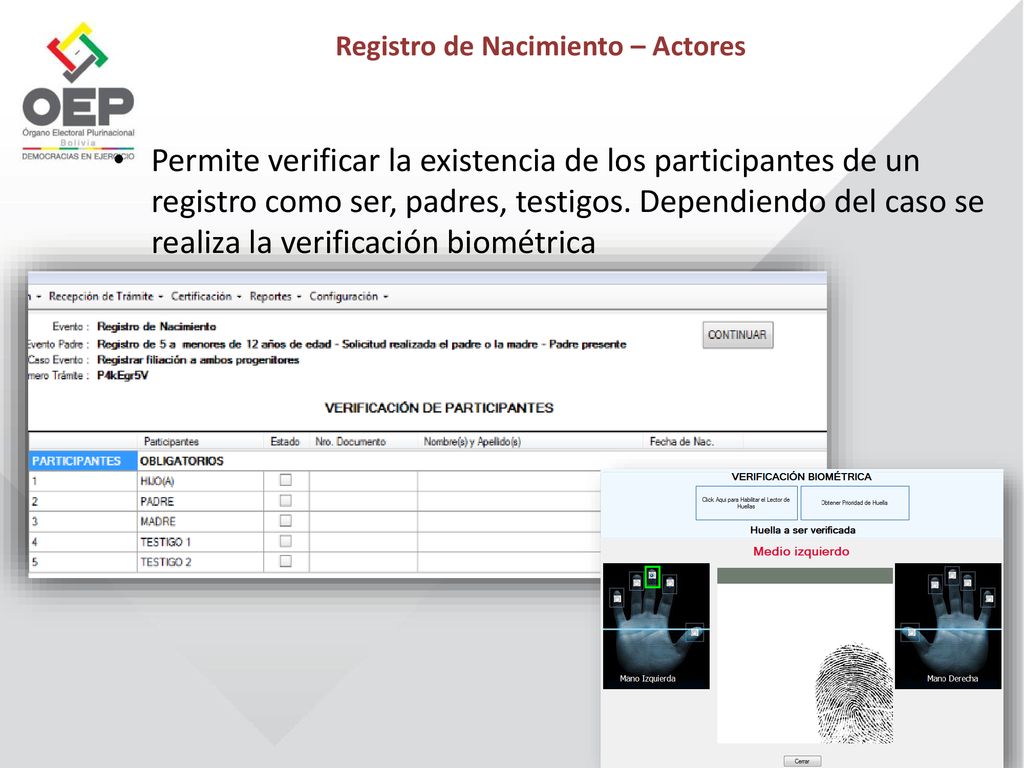This screenshot has height=768, width=1024.
Task: Tick the Estado checkbox for TESTIGO 1
Action: point(285,541)
